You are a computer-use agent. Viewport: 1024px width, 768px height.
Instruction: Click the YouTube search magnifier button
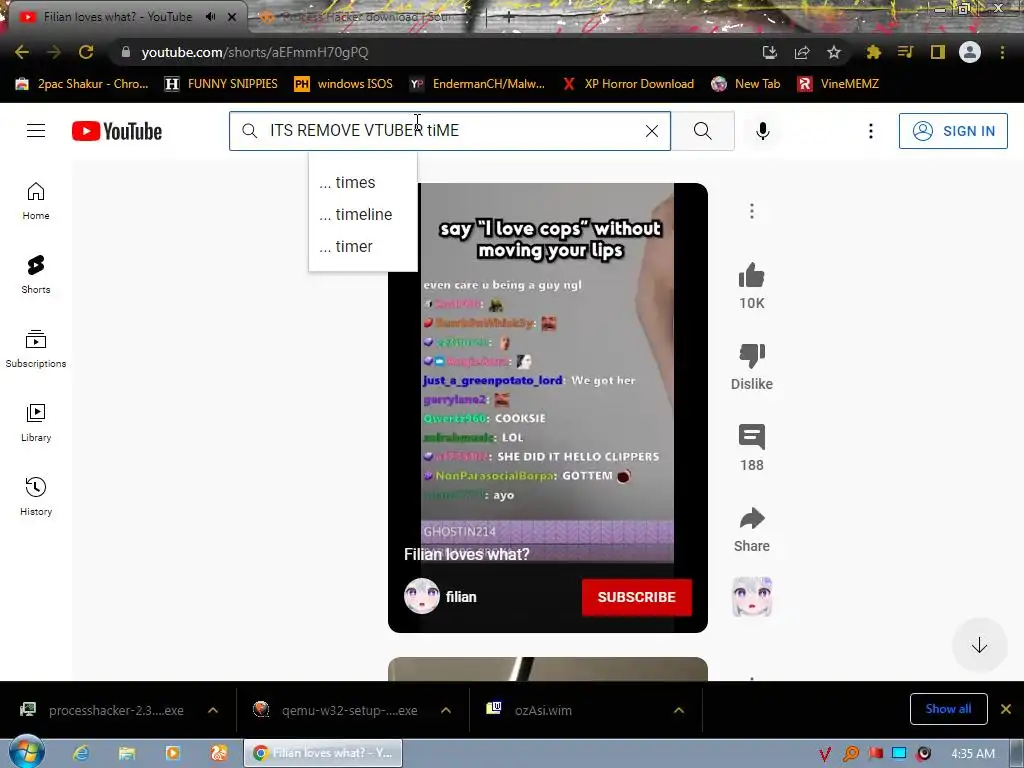(703, 131)
